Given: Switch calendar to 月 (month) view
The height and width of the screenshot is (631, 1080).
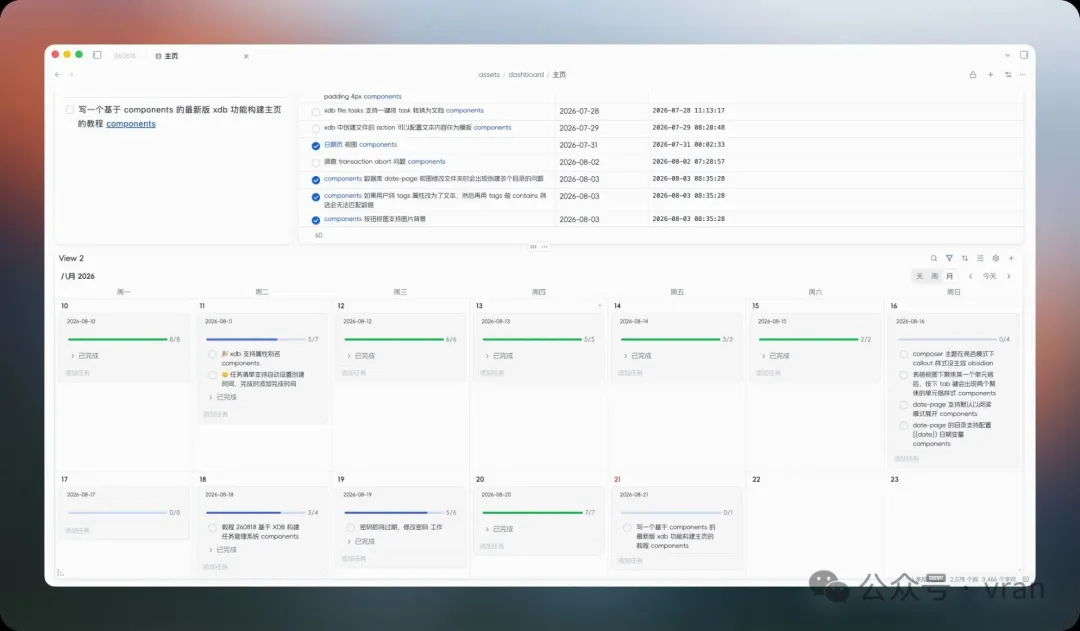Looking at the screenshot, I should (950, 276).
